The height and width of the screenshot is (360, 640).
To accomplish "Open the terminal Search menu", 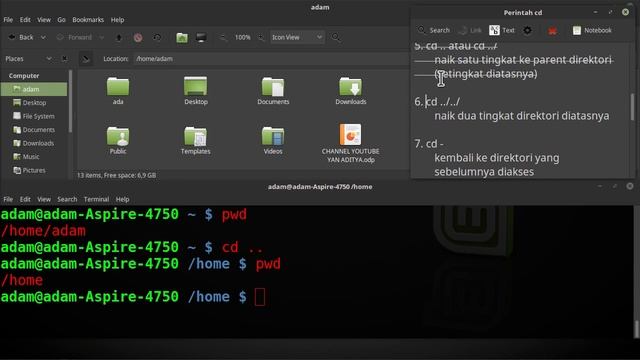I will click(x=67, y=199).
